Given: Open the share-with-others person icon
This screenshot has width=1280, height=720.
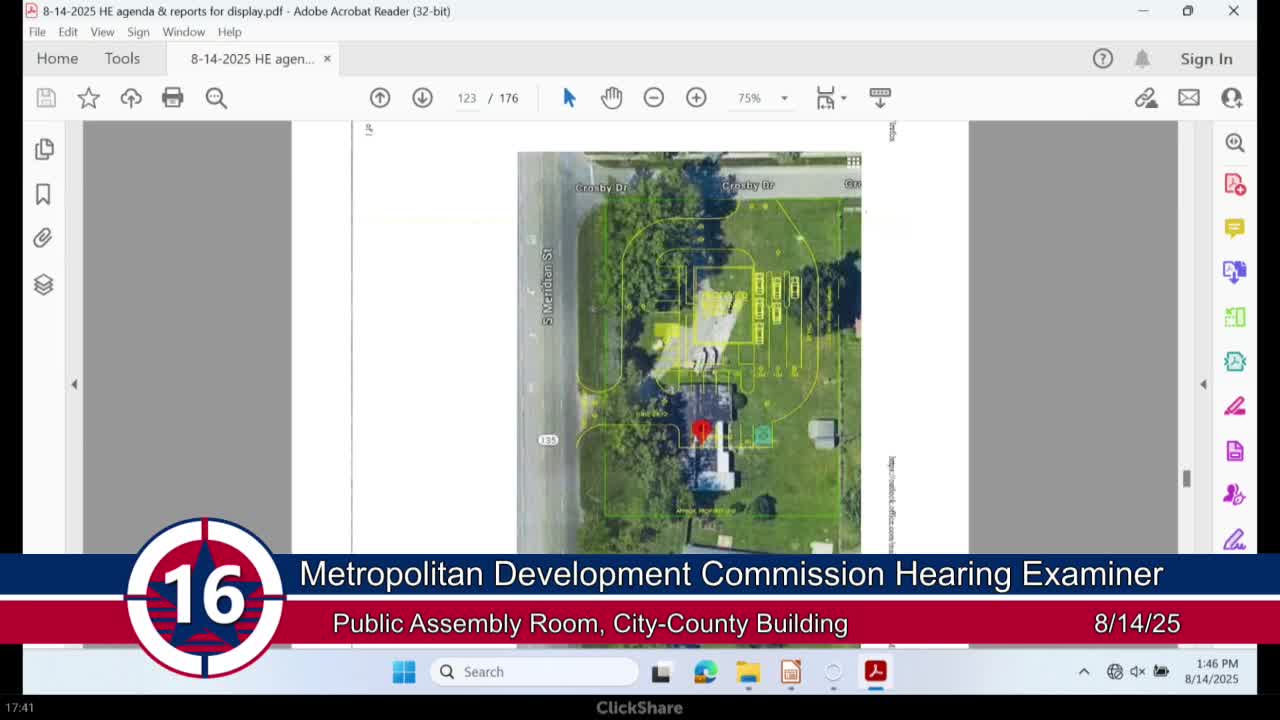Looking at the screenshot, I should 1232,98.
